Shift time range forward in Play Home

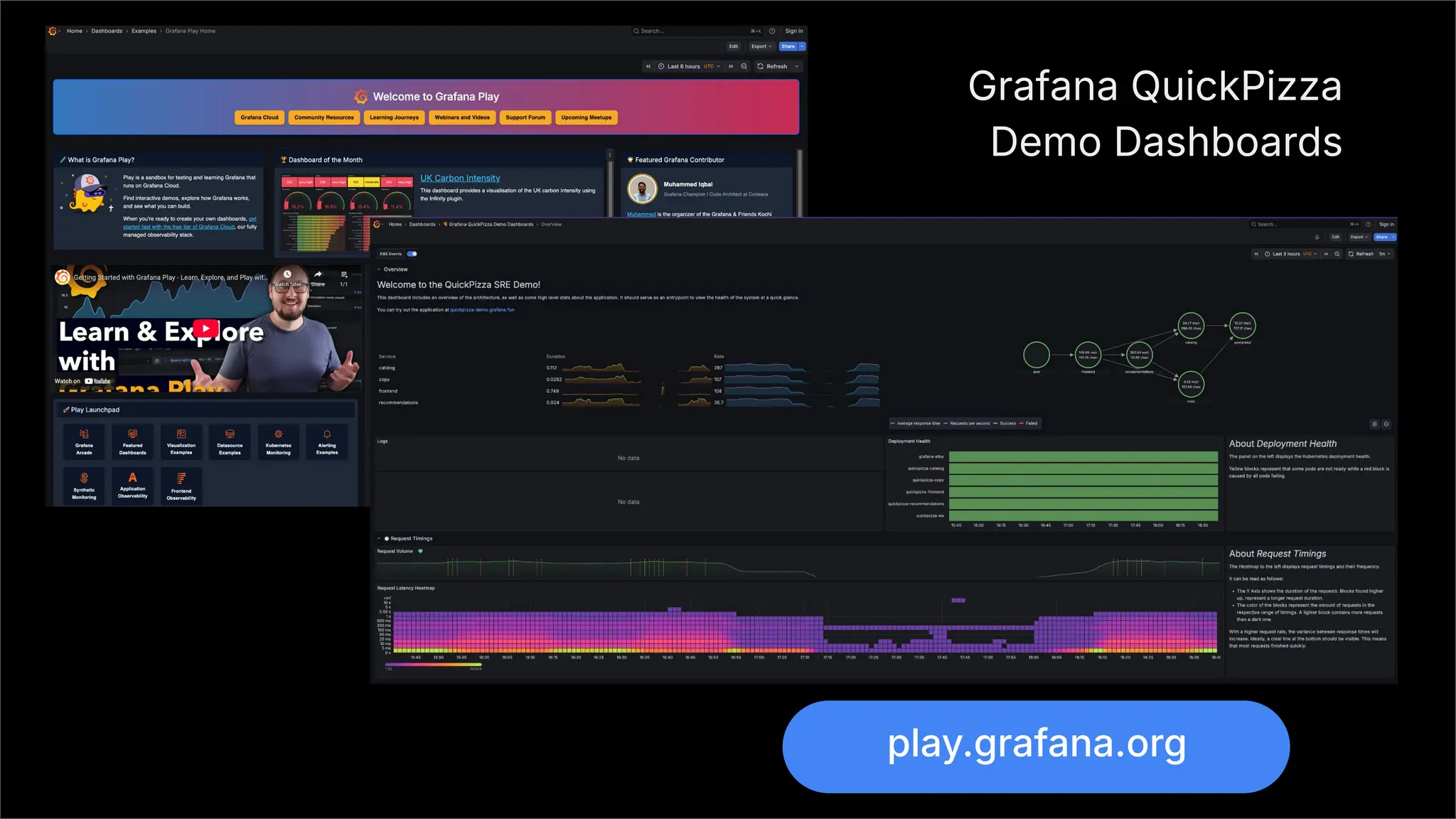pos(731,66)
